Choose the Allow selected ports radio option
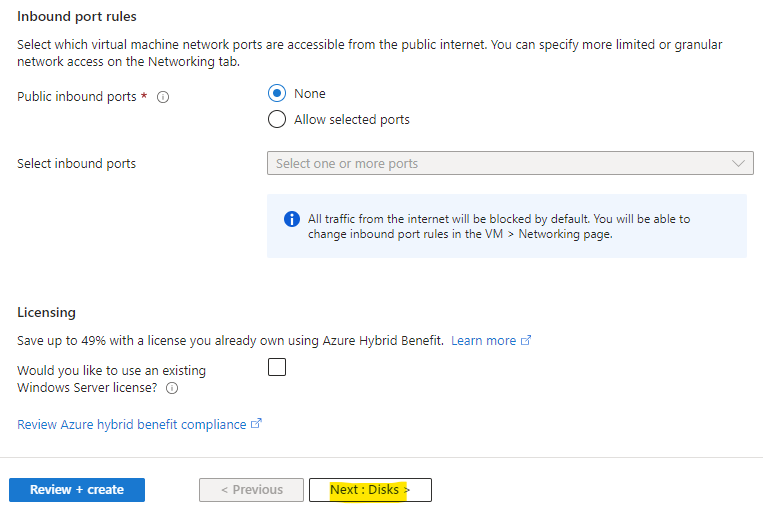Image resolution: width=763 pixels, height=513 pixels. click(277, 119)
